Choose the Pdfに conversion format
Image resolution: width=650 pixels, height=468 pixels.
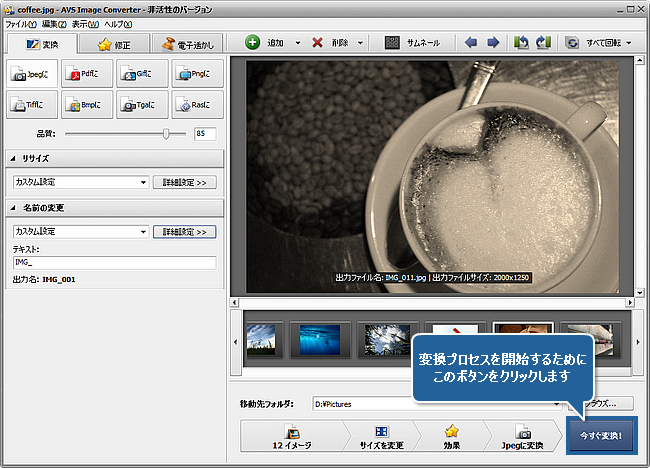tap(87, 74)
